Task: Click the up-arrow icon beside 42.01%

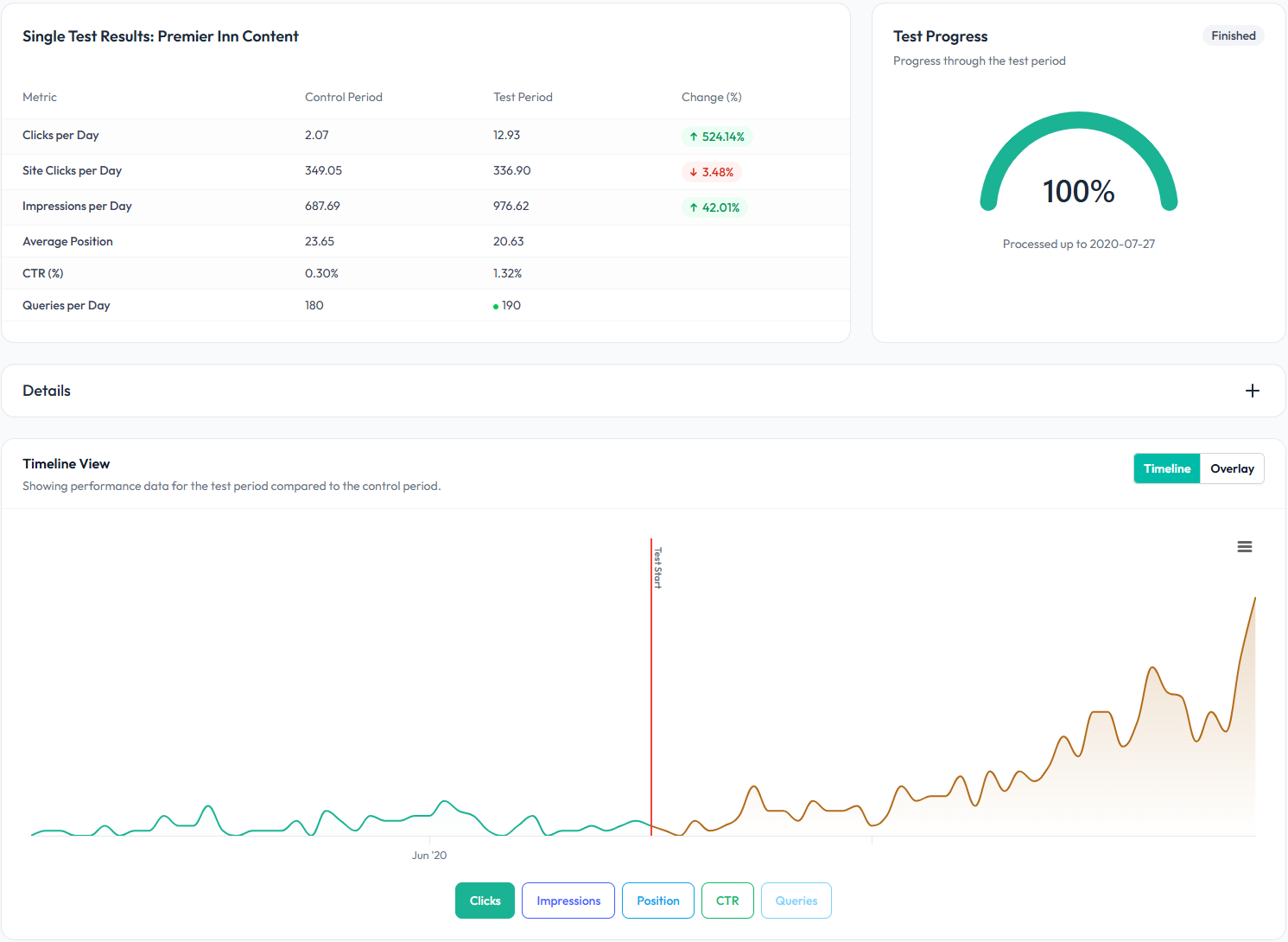Action: coord(694,207)
